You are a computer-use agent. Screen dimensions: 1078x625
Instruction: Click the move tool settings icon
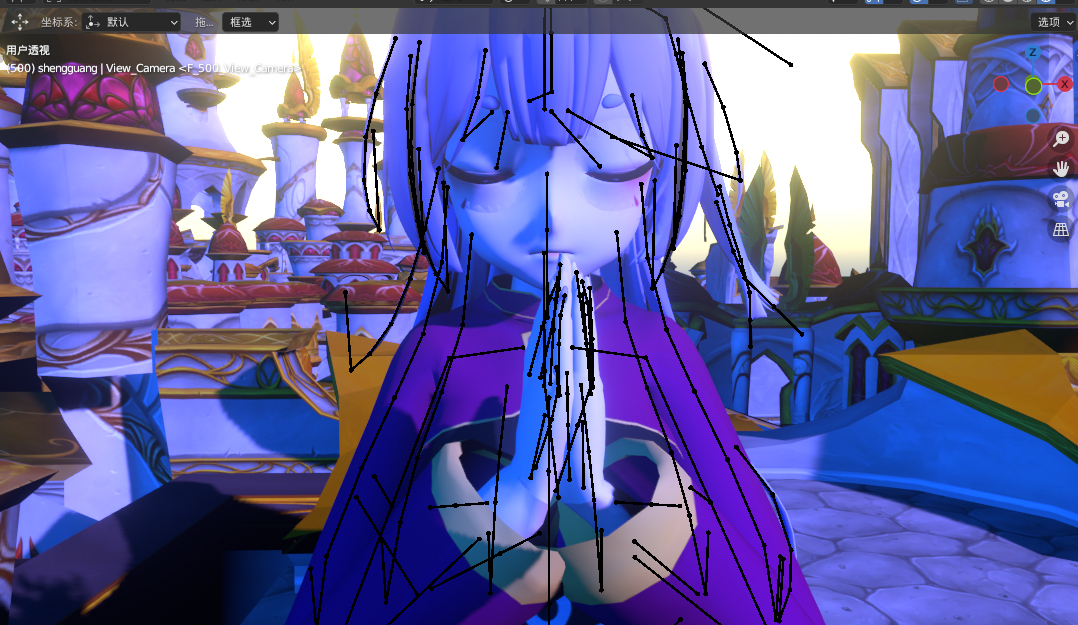tap(19, 22)
